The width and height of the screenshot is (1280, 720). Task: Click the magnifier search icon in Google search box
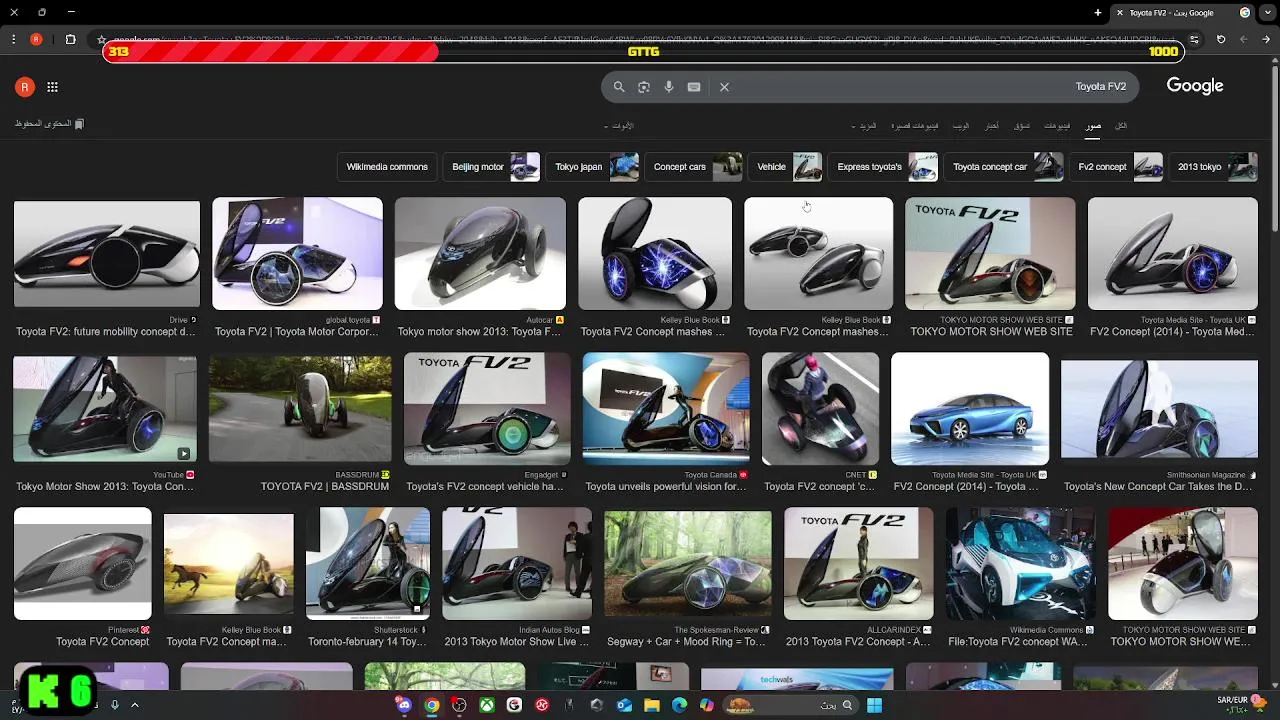tap(619, 87)
